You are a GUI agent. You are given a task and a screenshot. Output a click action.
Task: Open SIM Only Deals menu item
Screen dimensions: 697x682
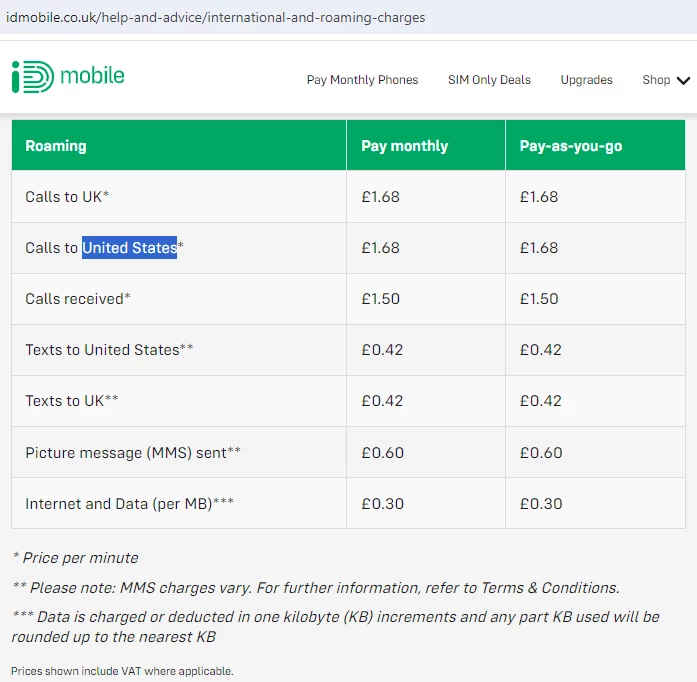(489, 80)
